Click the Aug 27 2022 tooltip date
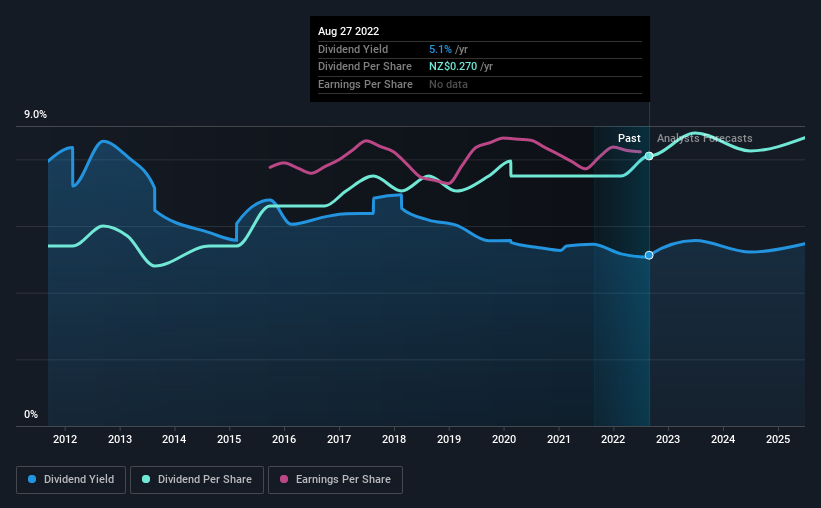Screen dimensions: 821x508 coord(348,31)
